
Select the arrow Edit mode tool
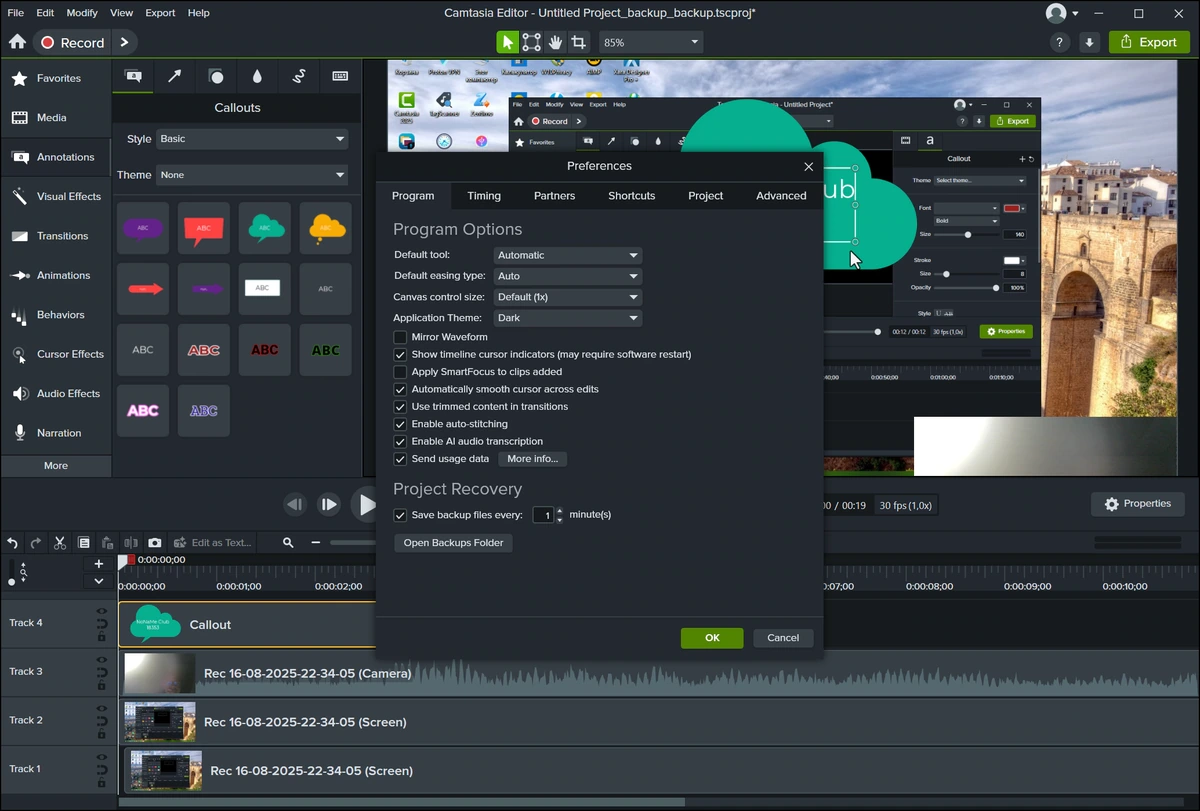pyautogui.click(x=508, y=42)
